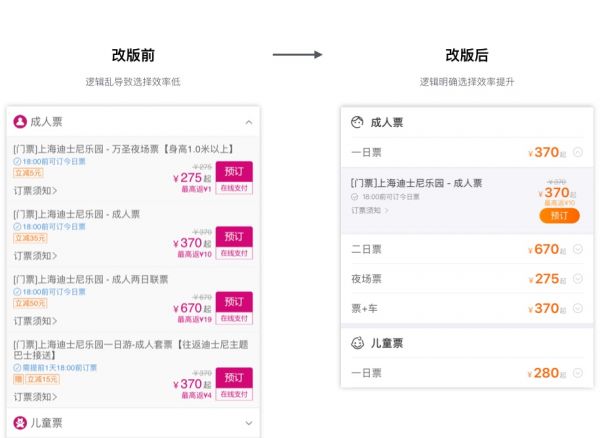Collapse the 成人票 section in old version
Viewport: 600px width, 438px height.
click(x=249, y=122)
